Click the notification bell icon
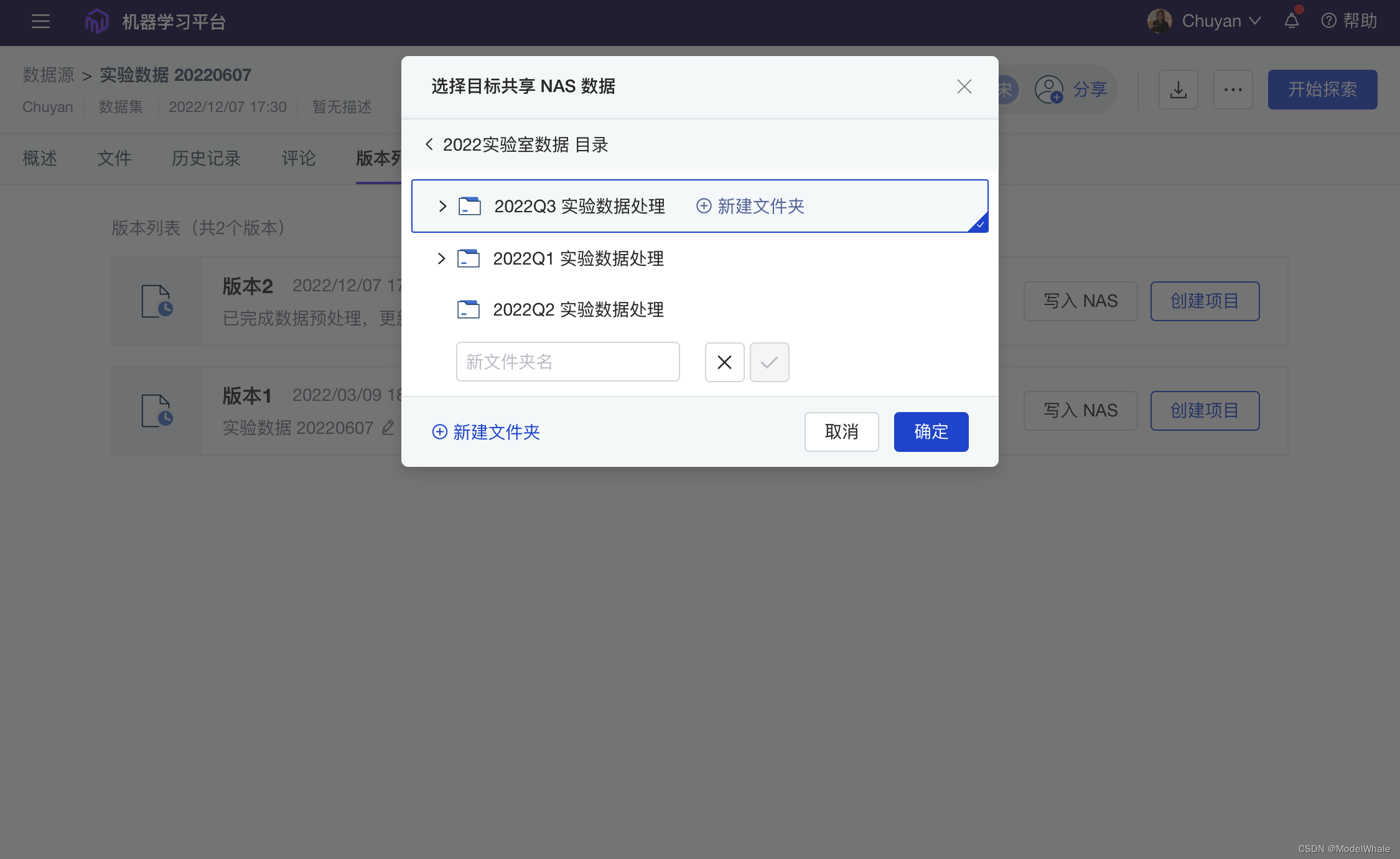 click(1291, 21)
